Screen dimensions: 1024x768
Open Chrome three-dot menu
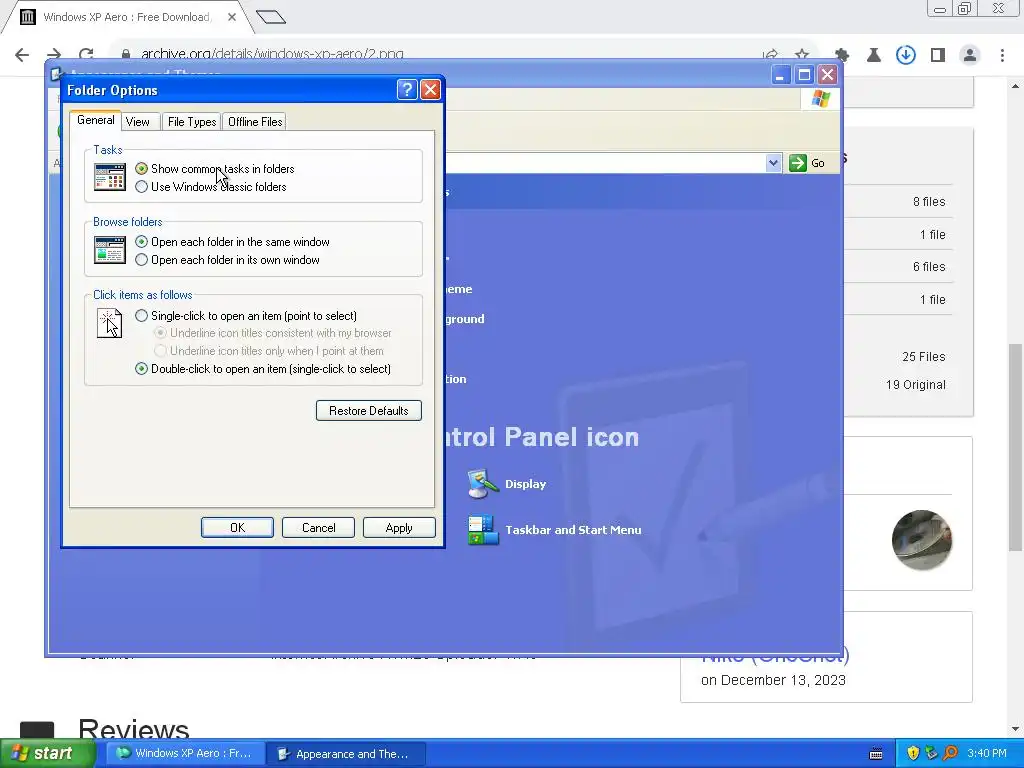point(1002,56)
